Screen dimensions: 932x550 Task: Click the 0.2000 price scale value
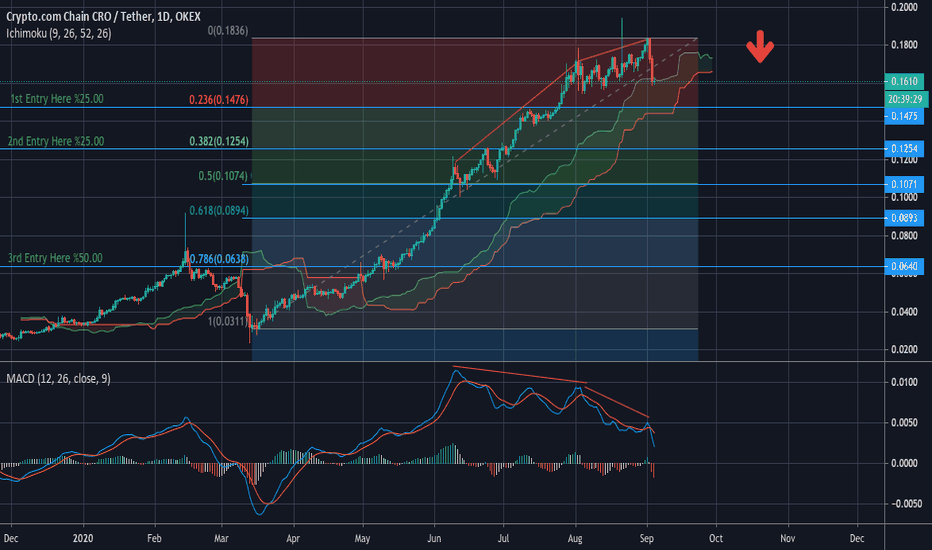click(904, 7)
